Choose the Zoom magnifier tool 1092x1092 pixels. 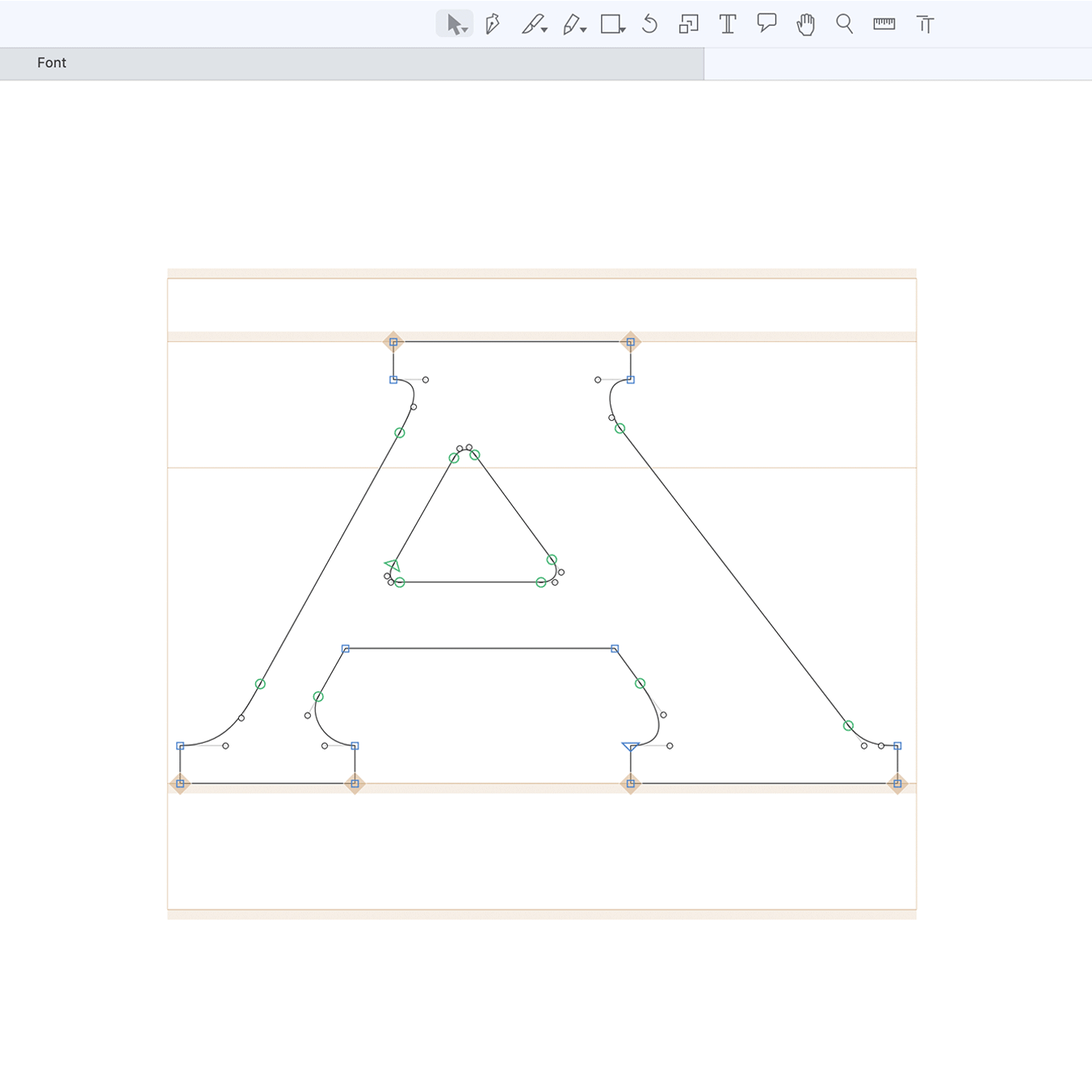[x=845, y=24]
